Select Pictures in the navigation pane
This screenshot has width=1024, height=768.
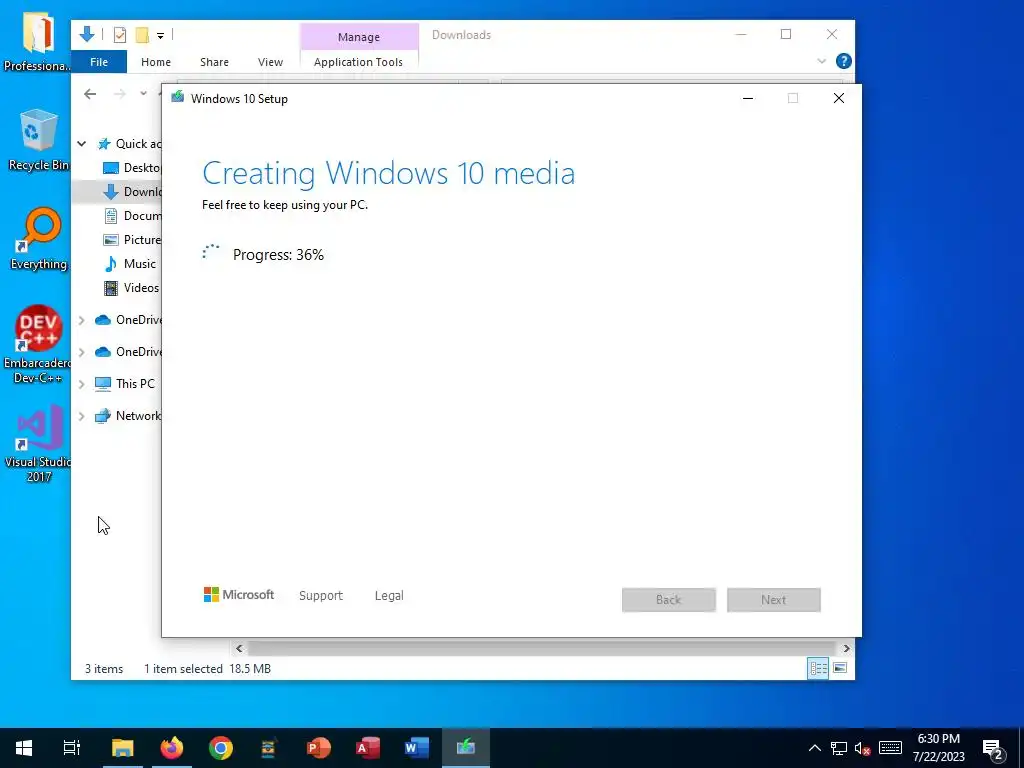click(131, 240)
